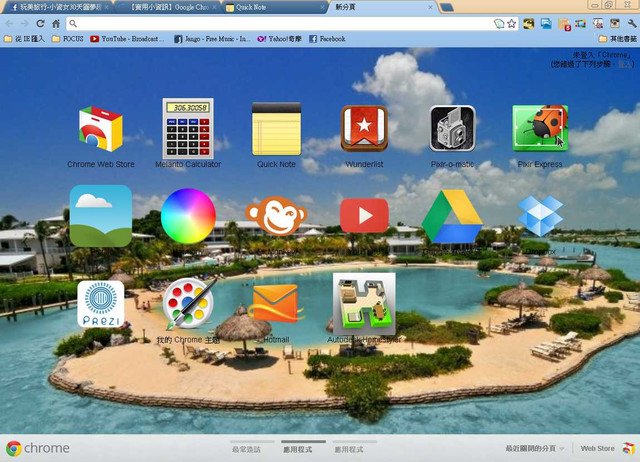Open the landscape cloud-and-hills app icon
The width and height of the screenshot is (640, 462).
point(100,215)
